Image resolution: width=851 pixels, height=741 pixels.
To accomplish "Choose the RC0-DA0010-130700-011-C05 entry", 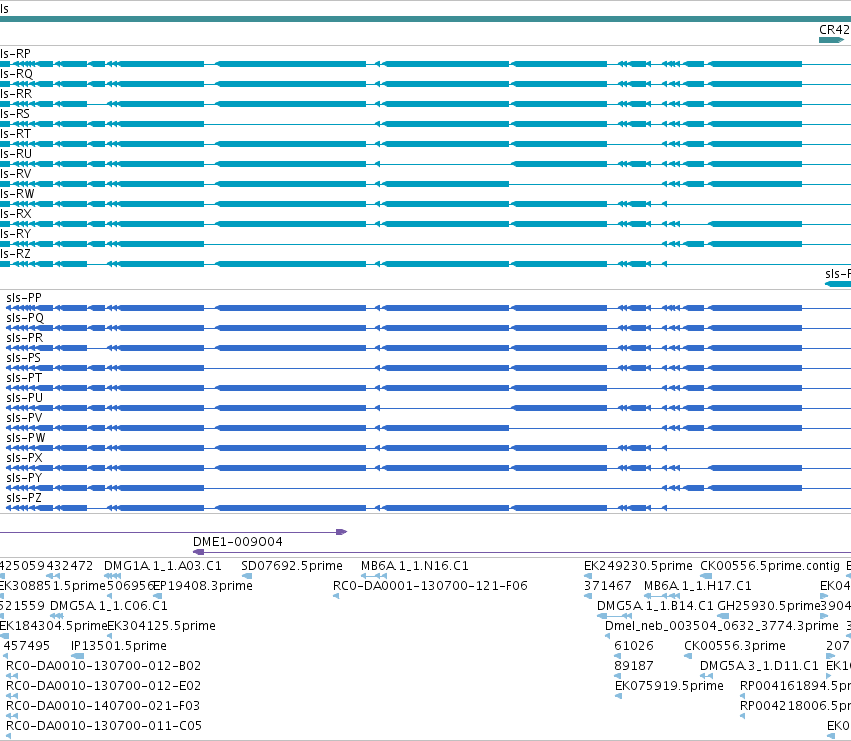I will (x=104, y=726).
